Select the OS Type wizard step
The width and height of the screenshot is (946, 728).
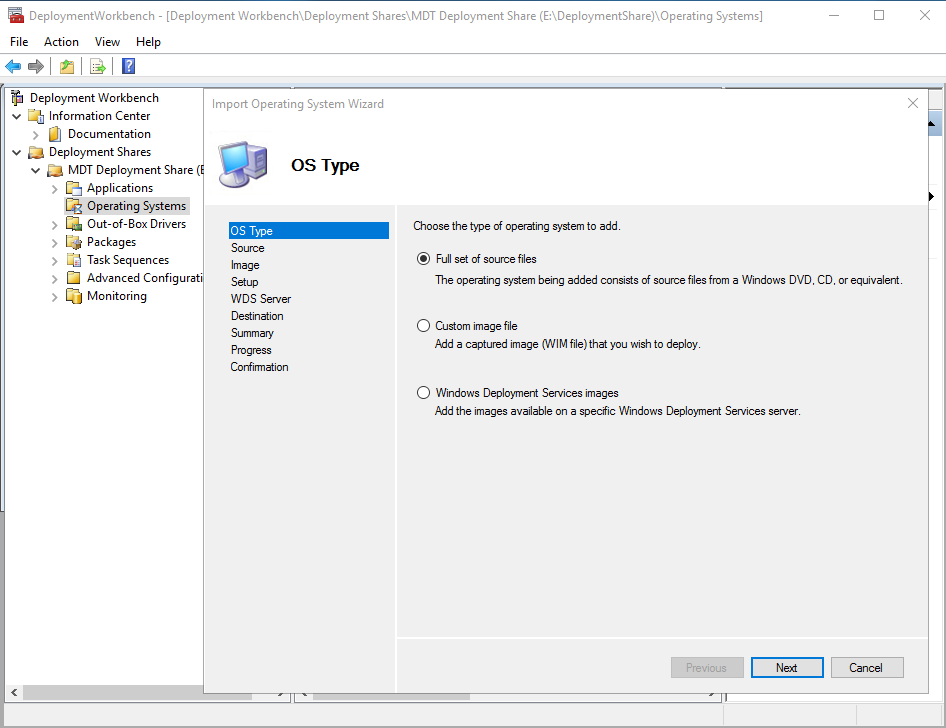click(308, 230)
